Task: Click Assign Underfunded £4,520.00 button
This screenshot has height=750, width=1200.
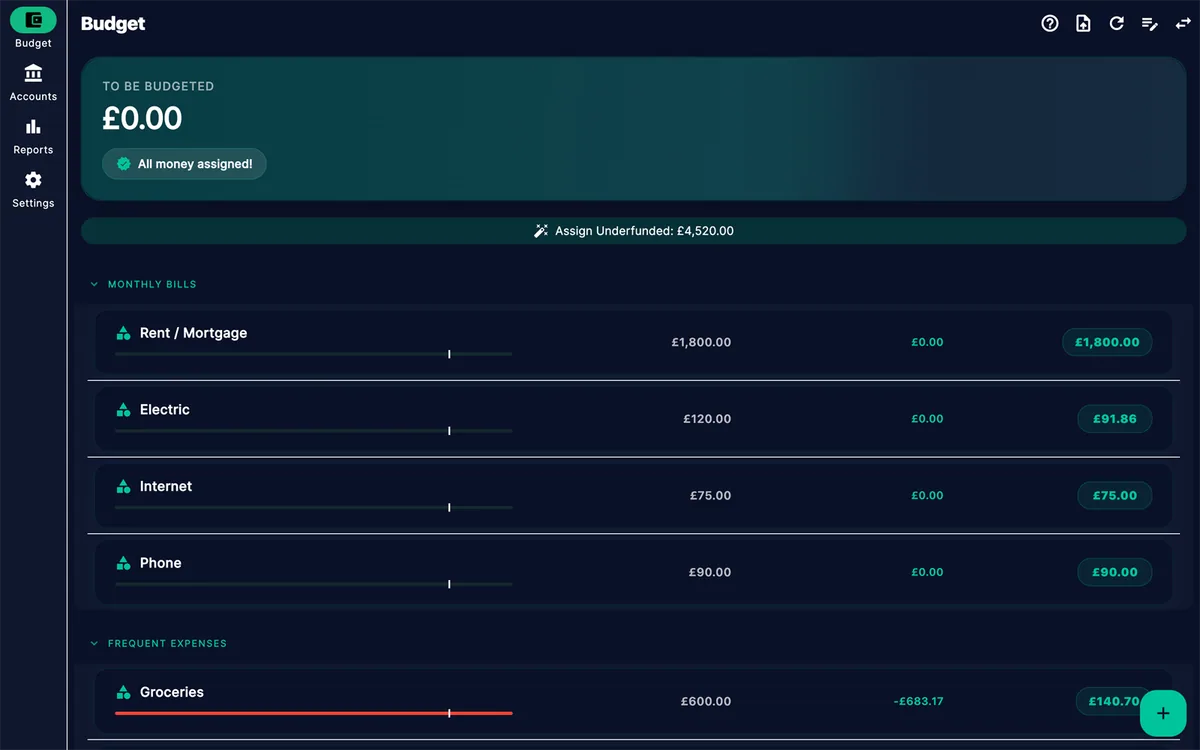Action: [634, 231]
